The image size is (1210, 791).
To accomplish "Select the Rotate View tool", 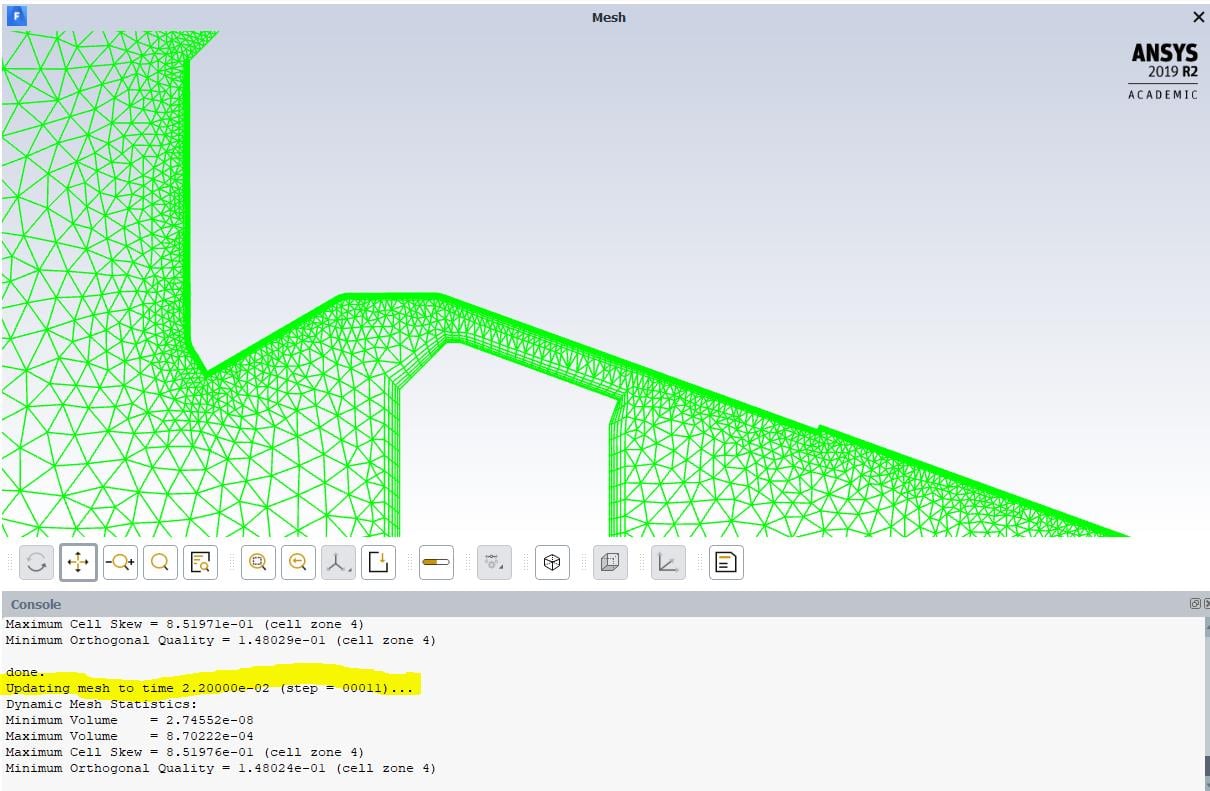I will coord(36,563).
